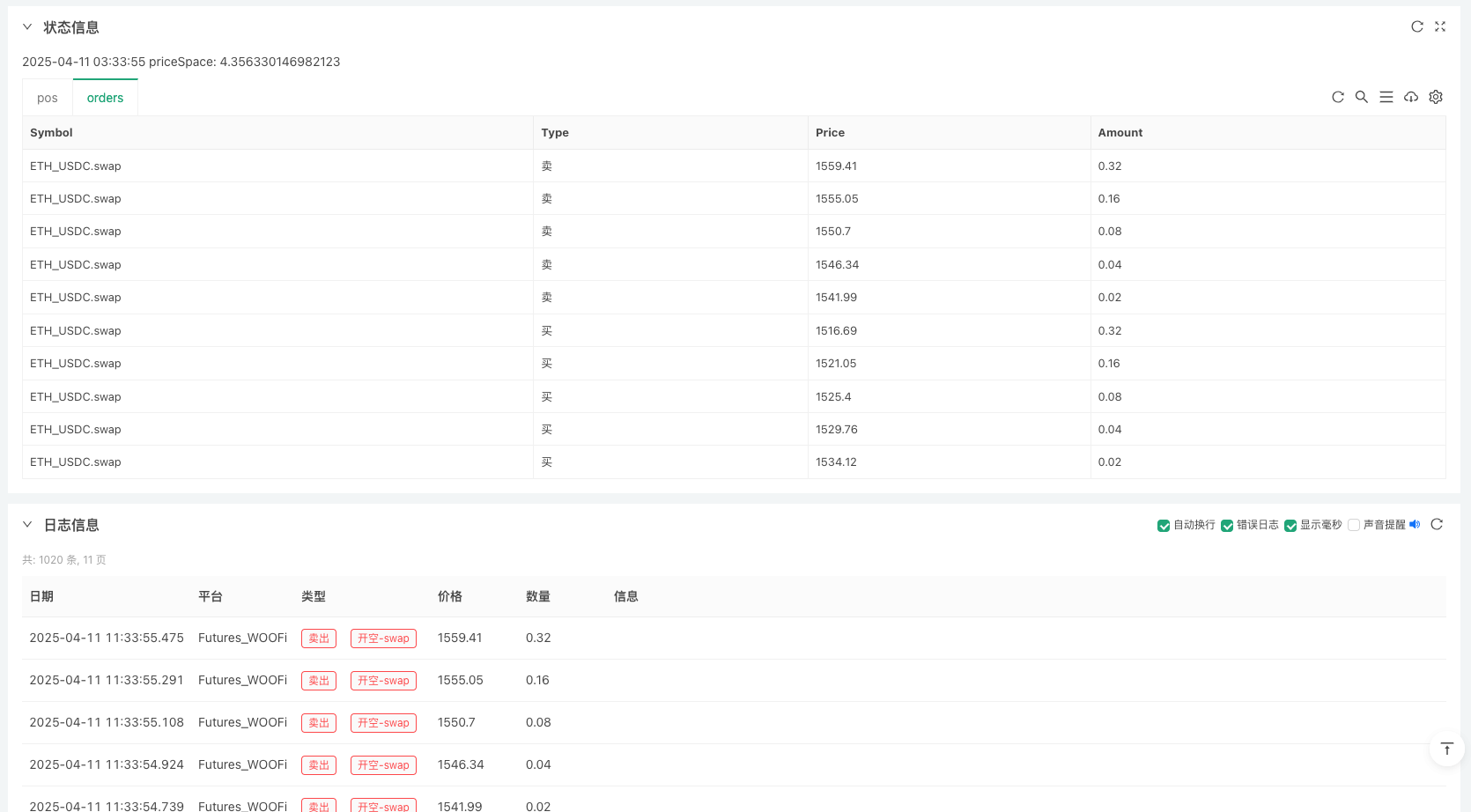Switch to the pos tab
Screen dimensions: 1471x812
[48, 98]
